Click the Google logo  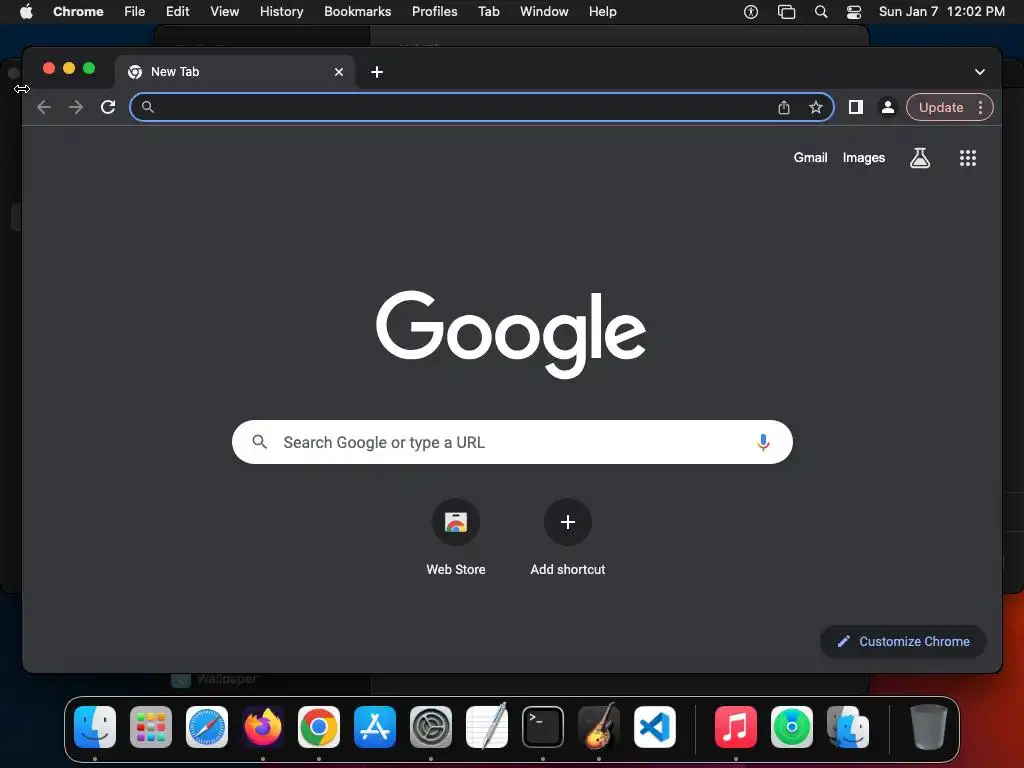511,334
